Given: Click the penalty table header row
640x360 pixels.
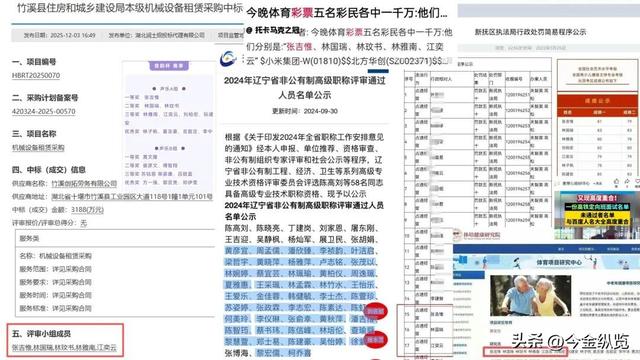Looking at the screenshot, I should [477, 78].
